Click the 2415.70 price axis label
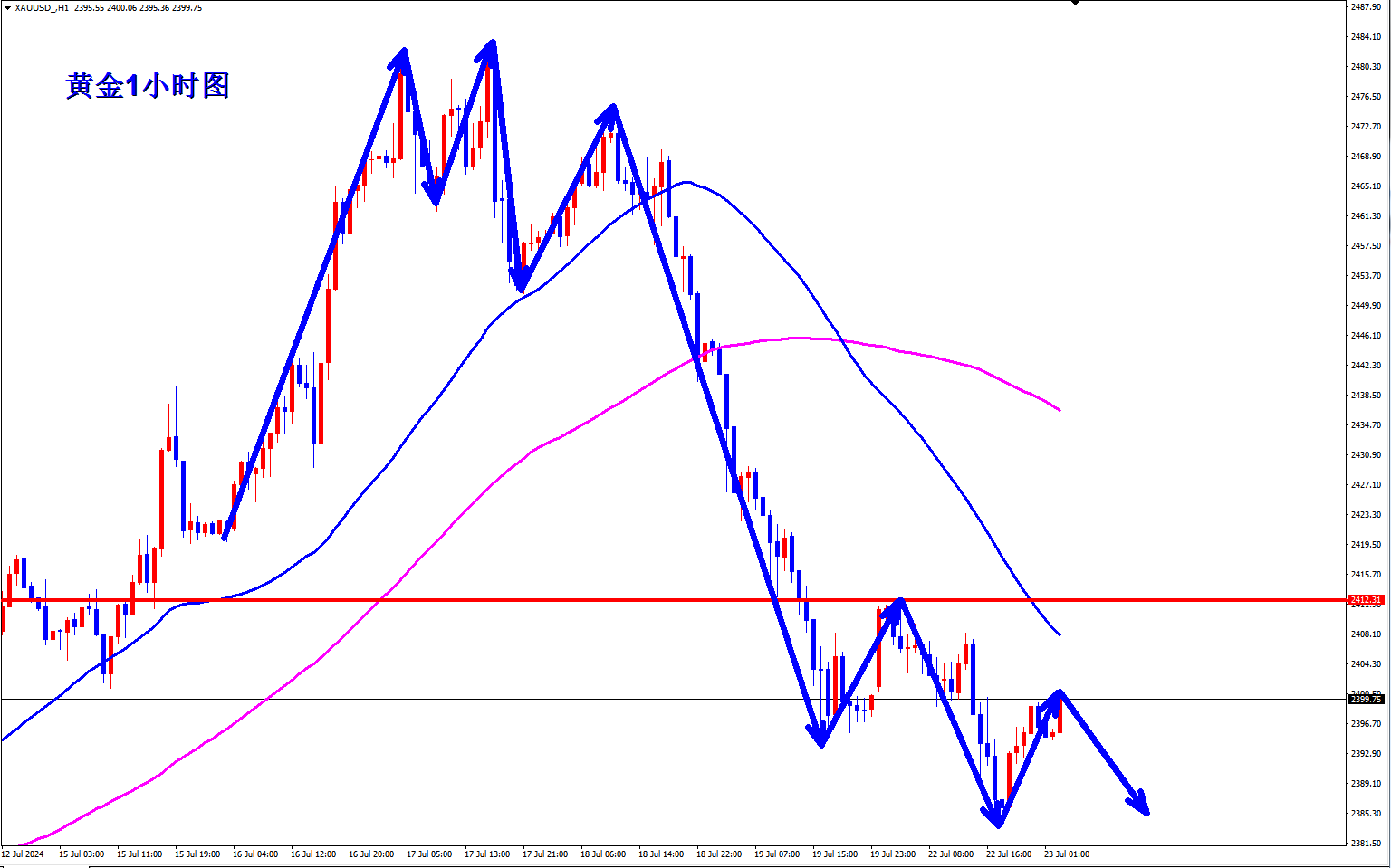Screen dimensions: 1391x868 [1366, 575]
